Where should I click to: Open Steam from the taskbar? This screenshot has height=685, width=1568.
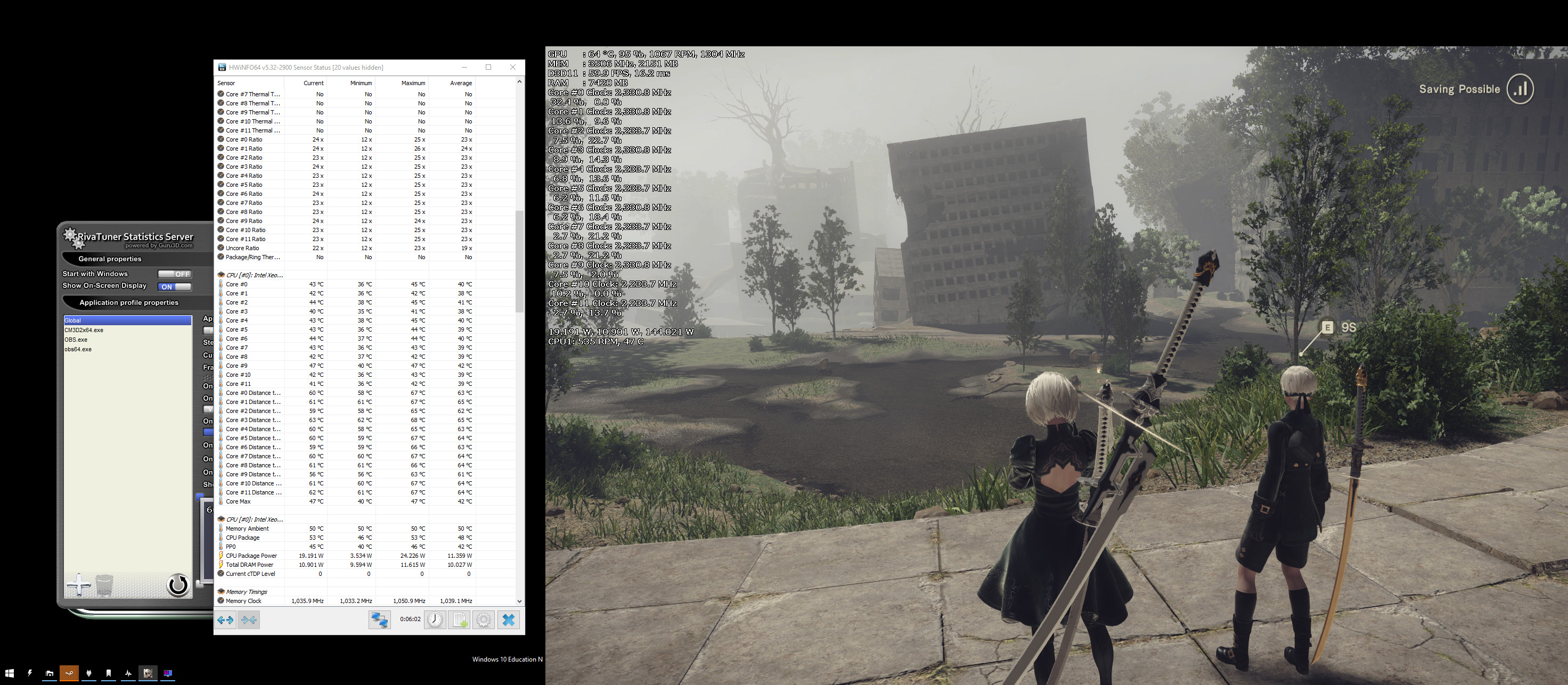point(69,673)
